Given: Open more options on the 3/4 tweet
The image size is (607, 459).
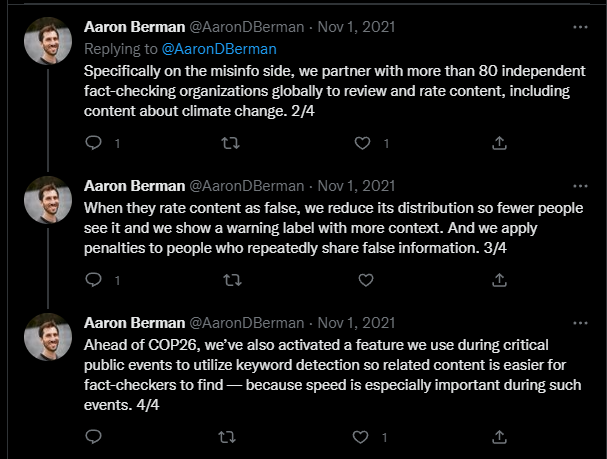Looking at the screenshot, I should (580, 186).
